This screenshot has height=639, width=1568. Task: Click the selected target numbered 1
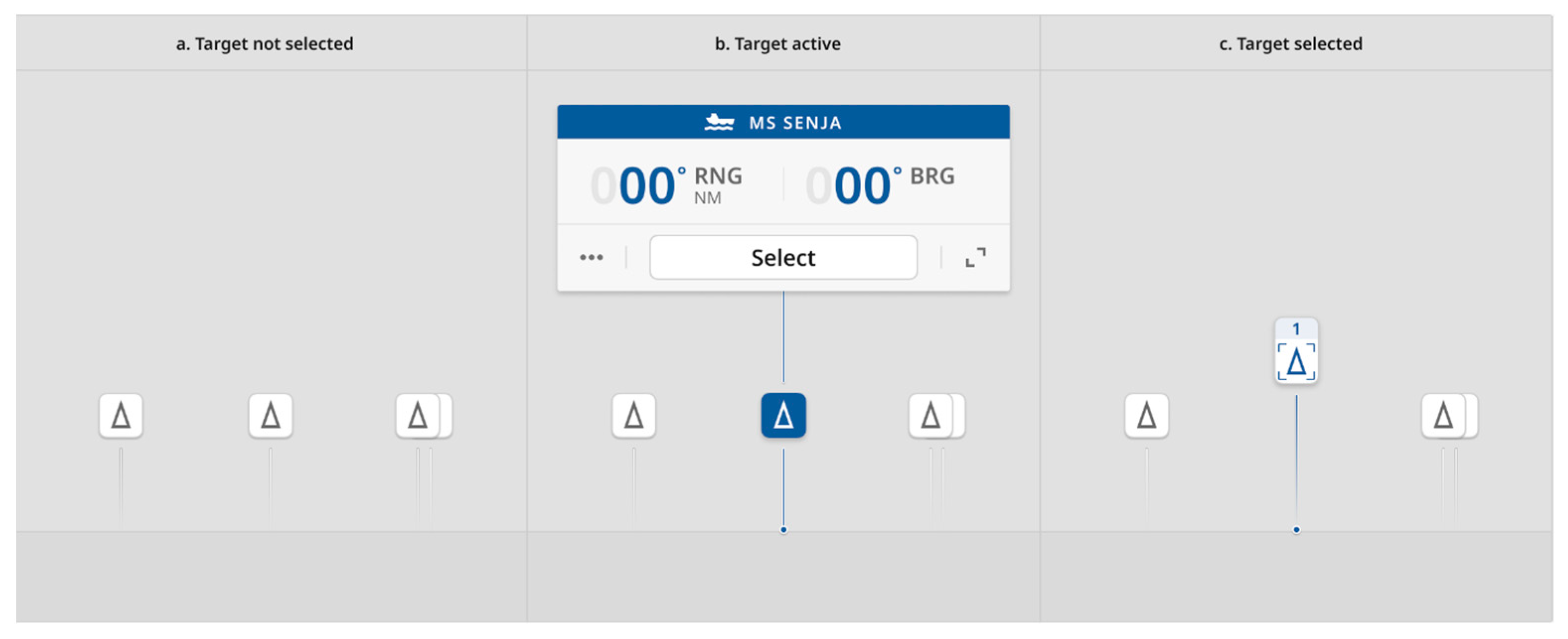pyautogui.click(x=1297, y=359)
